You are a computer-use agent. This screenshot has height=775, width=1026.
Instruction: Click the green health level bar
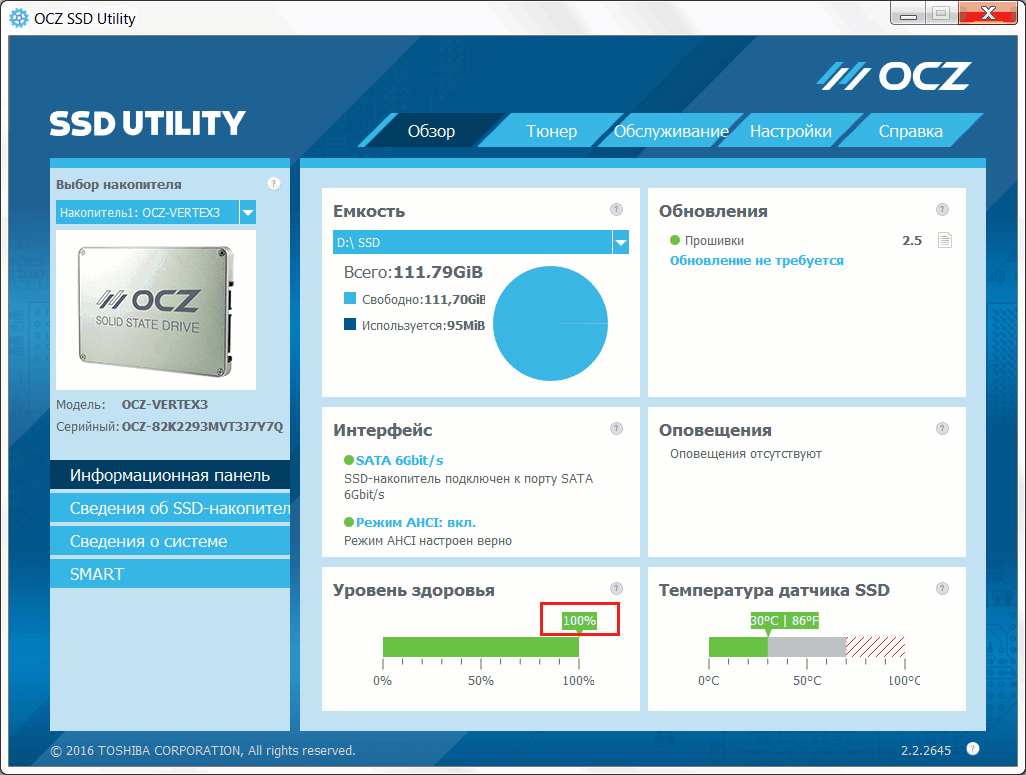coord(481,647)
